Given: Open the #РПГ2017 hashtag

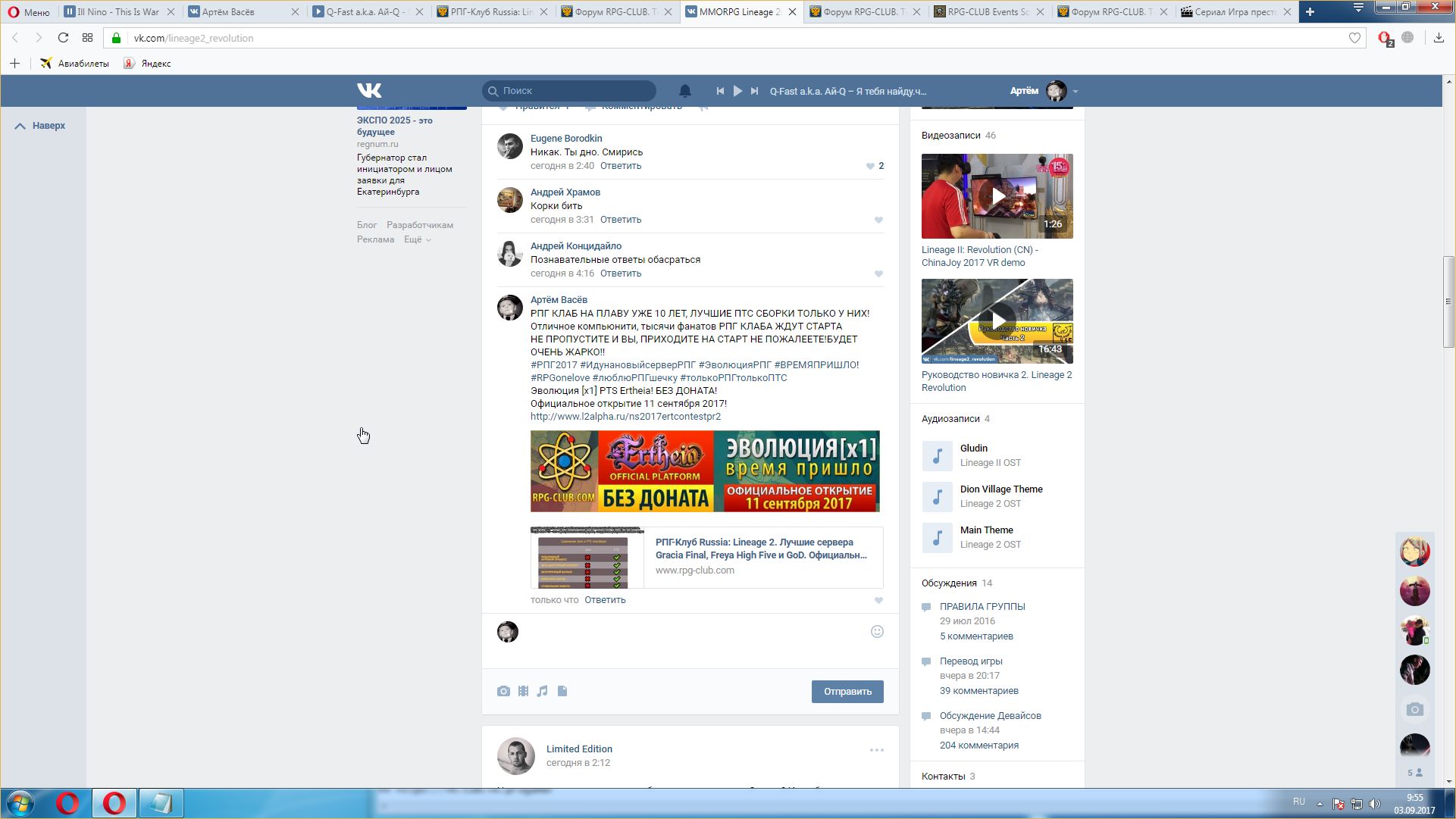Looking at the screenshot, I should 554,365.
